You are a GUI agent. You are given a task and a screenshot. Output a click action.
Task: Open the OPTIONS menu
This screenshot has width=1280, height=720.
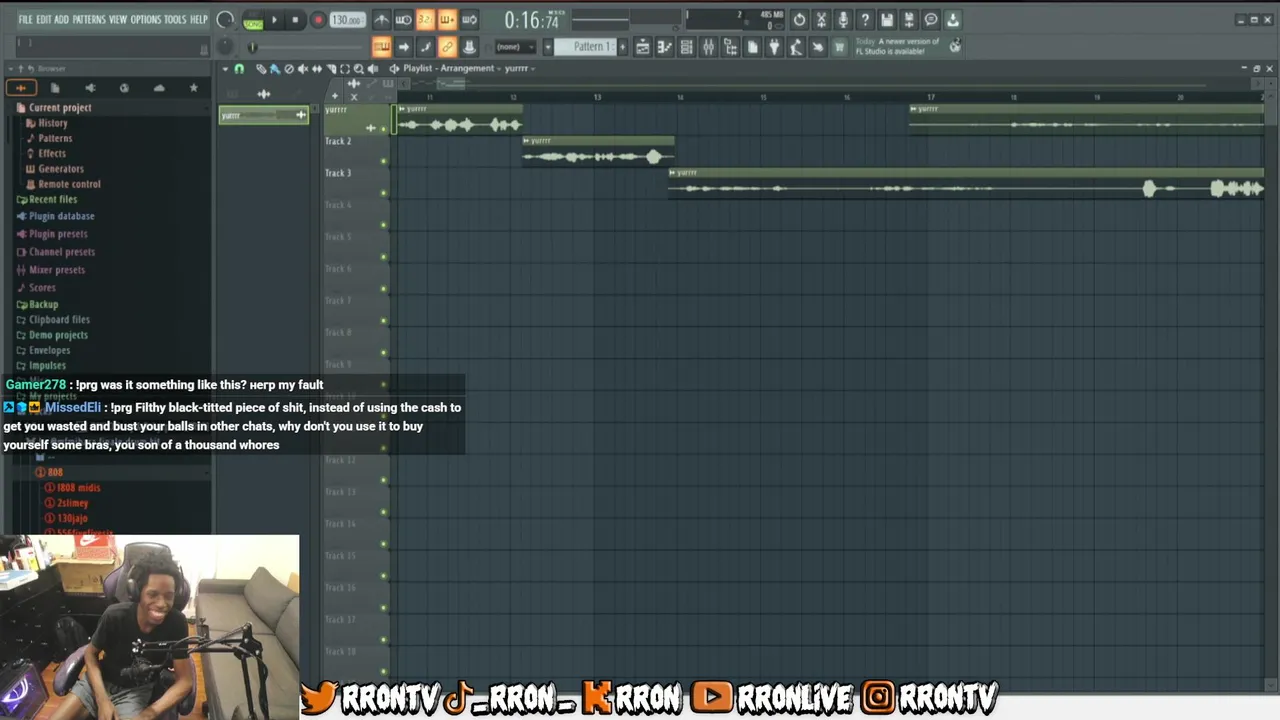pyautogui.click(x=145, y=20)
